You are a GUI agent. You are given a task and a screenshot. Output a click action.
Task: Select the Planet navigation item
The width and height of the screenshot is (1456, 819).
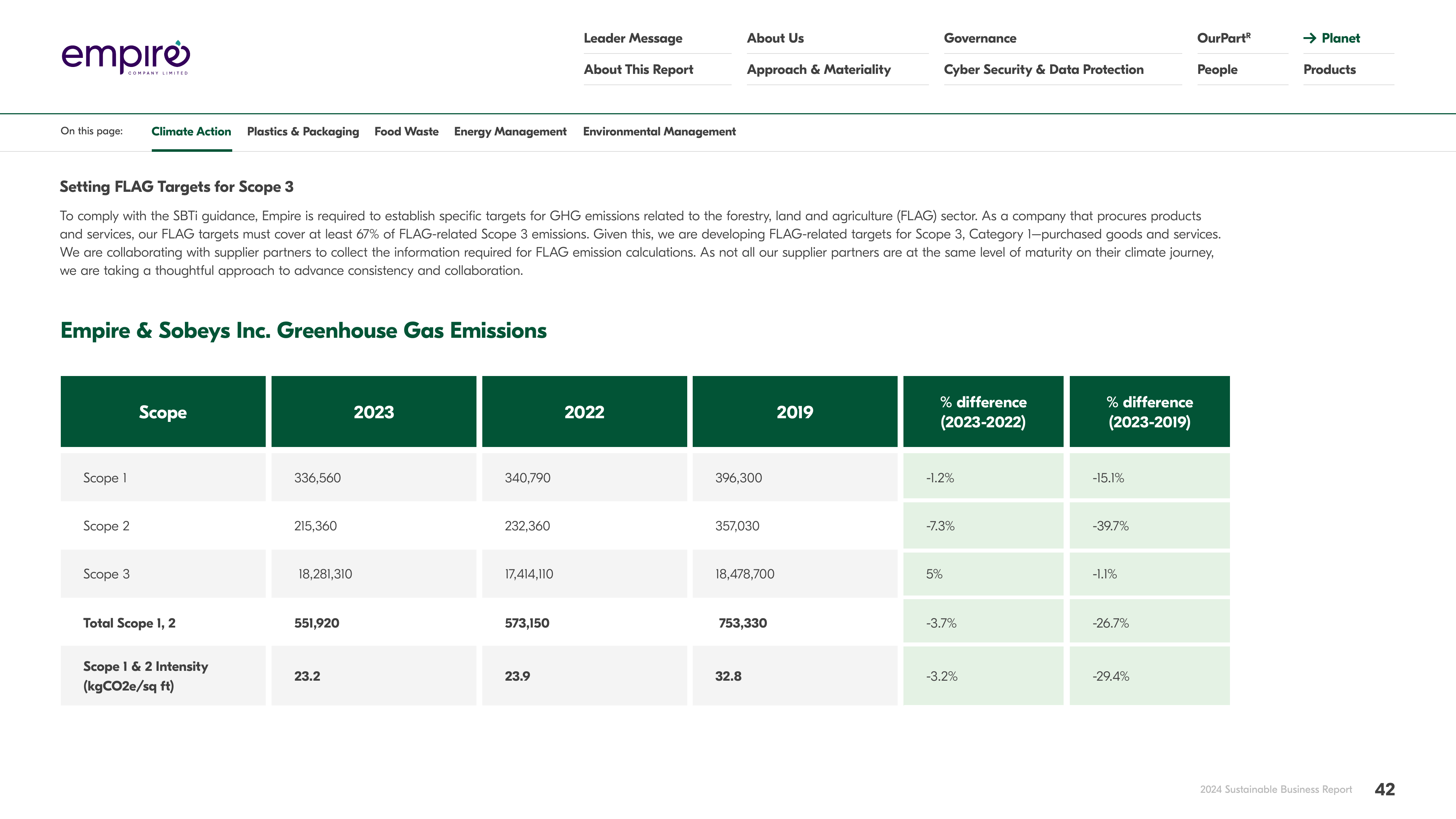pyautogui.click(x=1341, y=39)
